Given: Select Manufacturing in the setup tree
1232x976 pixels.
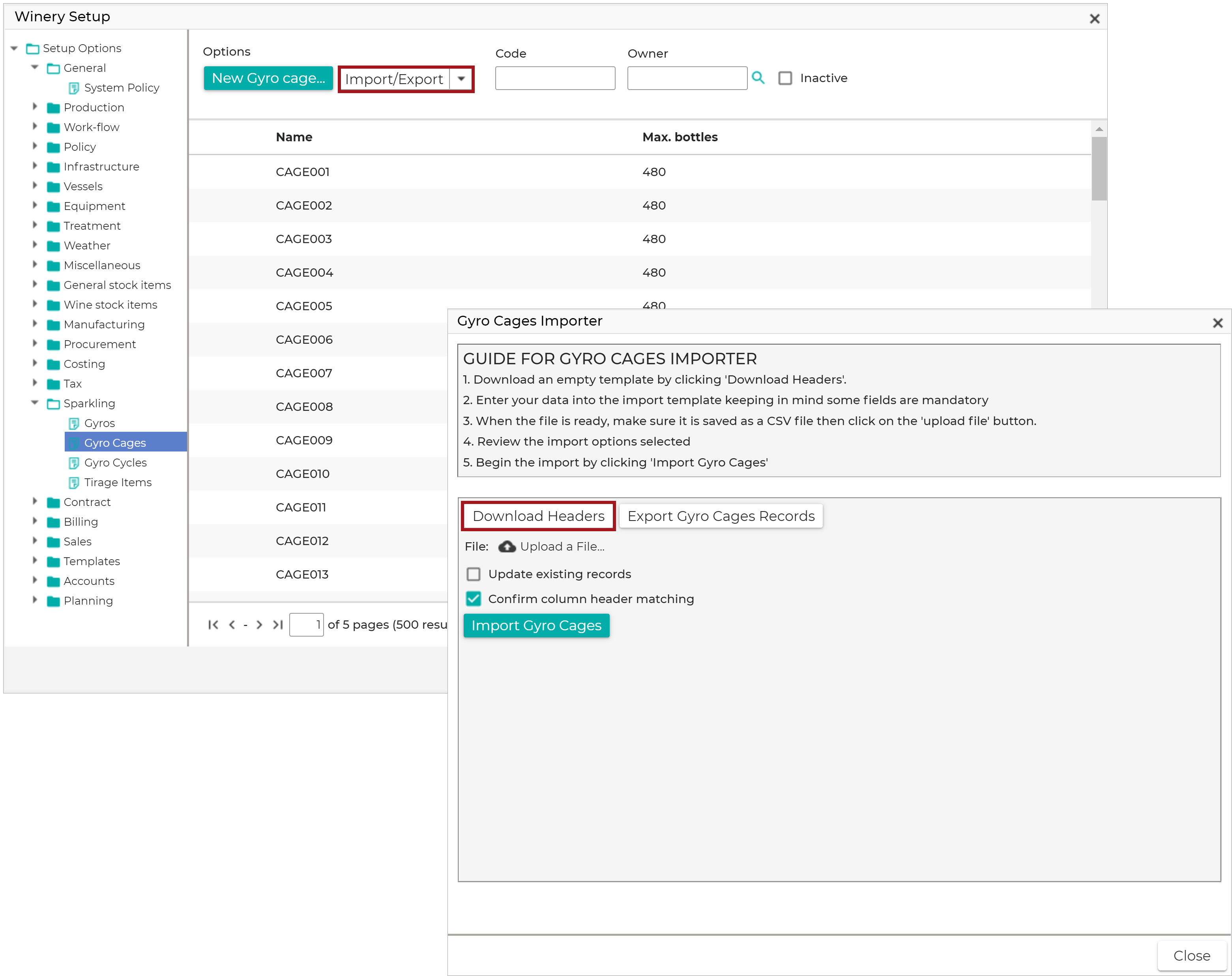Looking at the screenshot, I should (x=104, y=324).
